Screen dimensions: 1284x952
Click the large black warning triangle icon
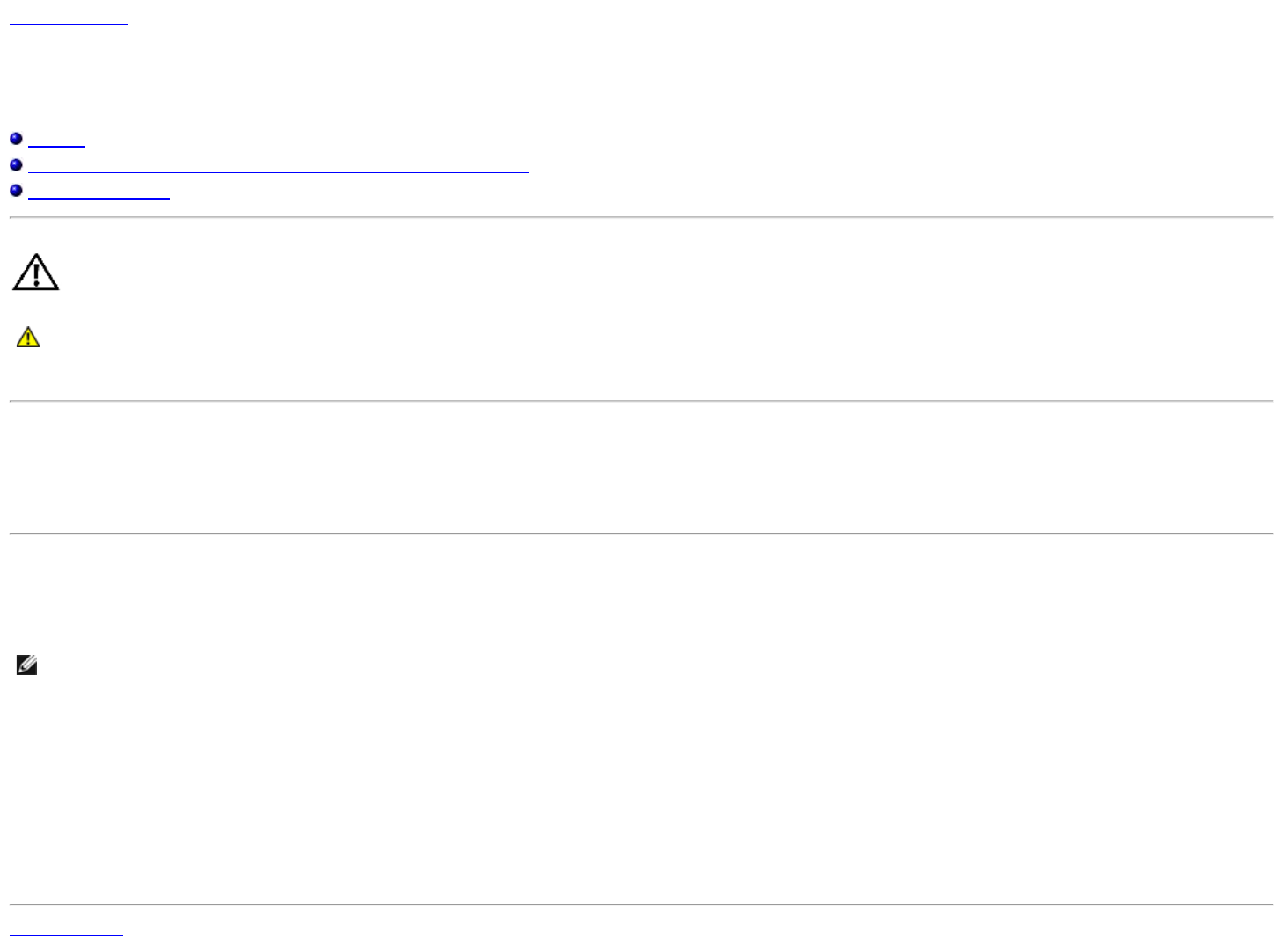(35, 273)
